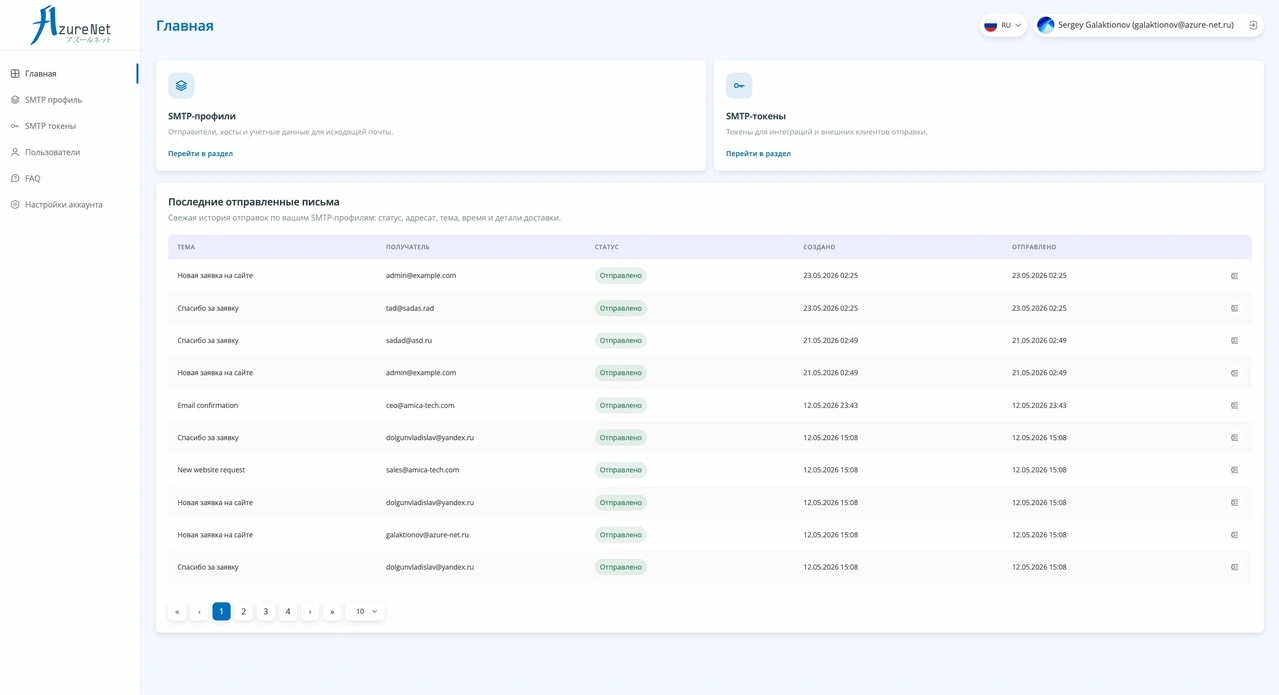
Task: Go to next page with › button
Action: 310,611
